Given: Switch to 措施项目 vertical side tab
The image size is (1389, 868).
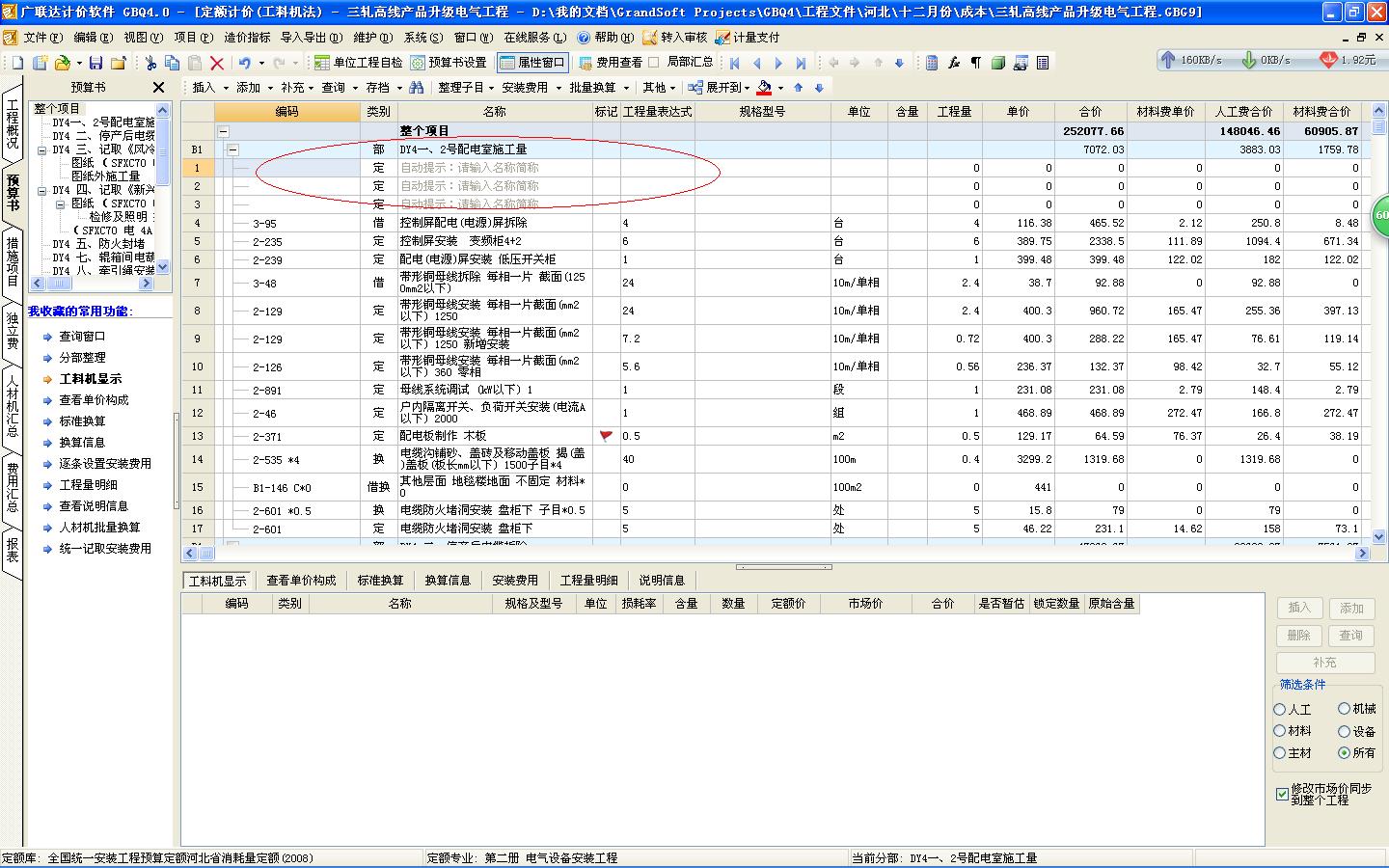Looking at the screenshot, I should 12,260.
